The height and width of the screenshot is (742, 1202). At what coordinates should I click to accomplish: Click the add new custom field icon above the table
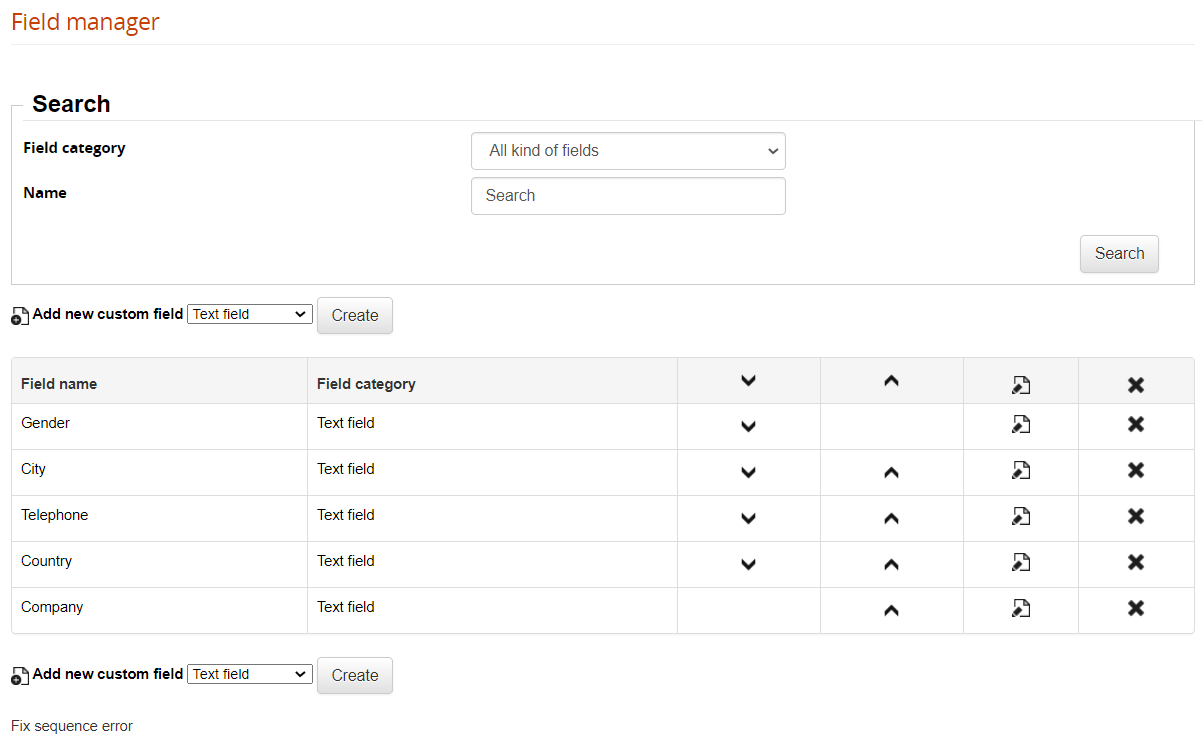[19, 315]
